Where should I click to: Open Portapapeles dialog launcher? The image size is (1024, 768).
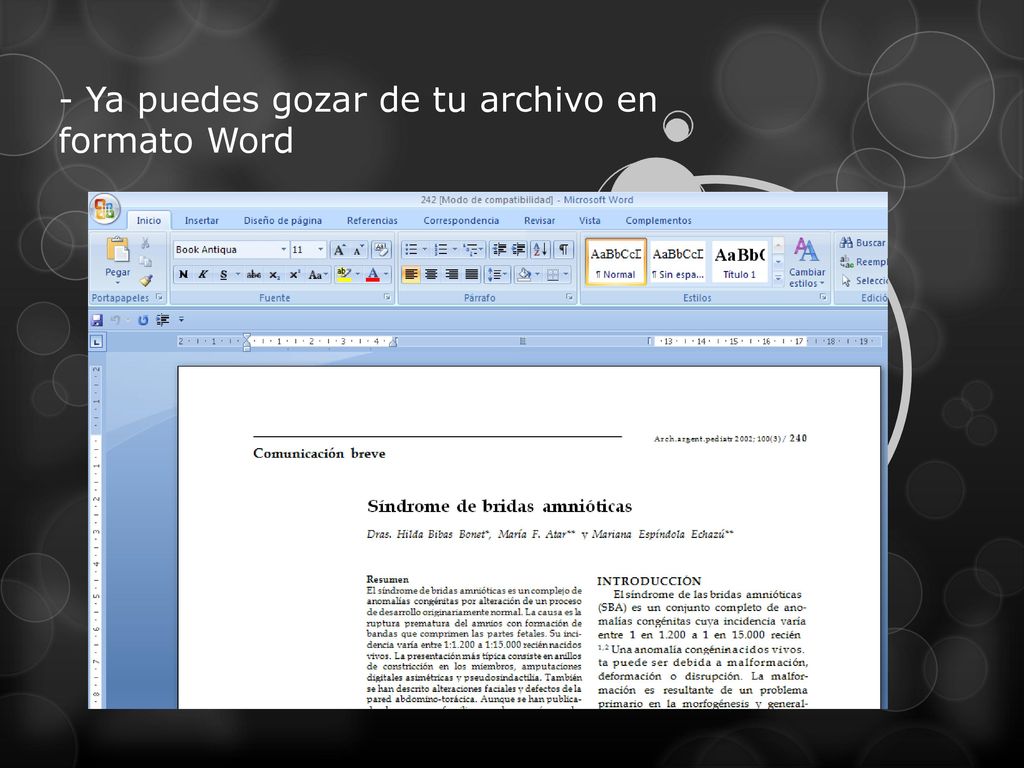(159, 297)
